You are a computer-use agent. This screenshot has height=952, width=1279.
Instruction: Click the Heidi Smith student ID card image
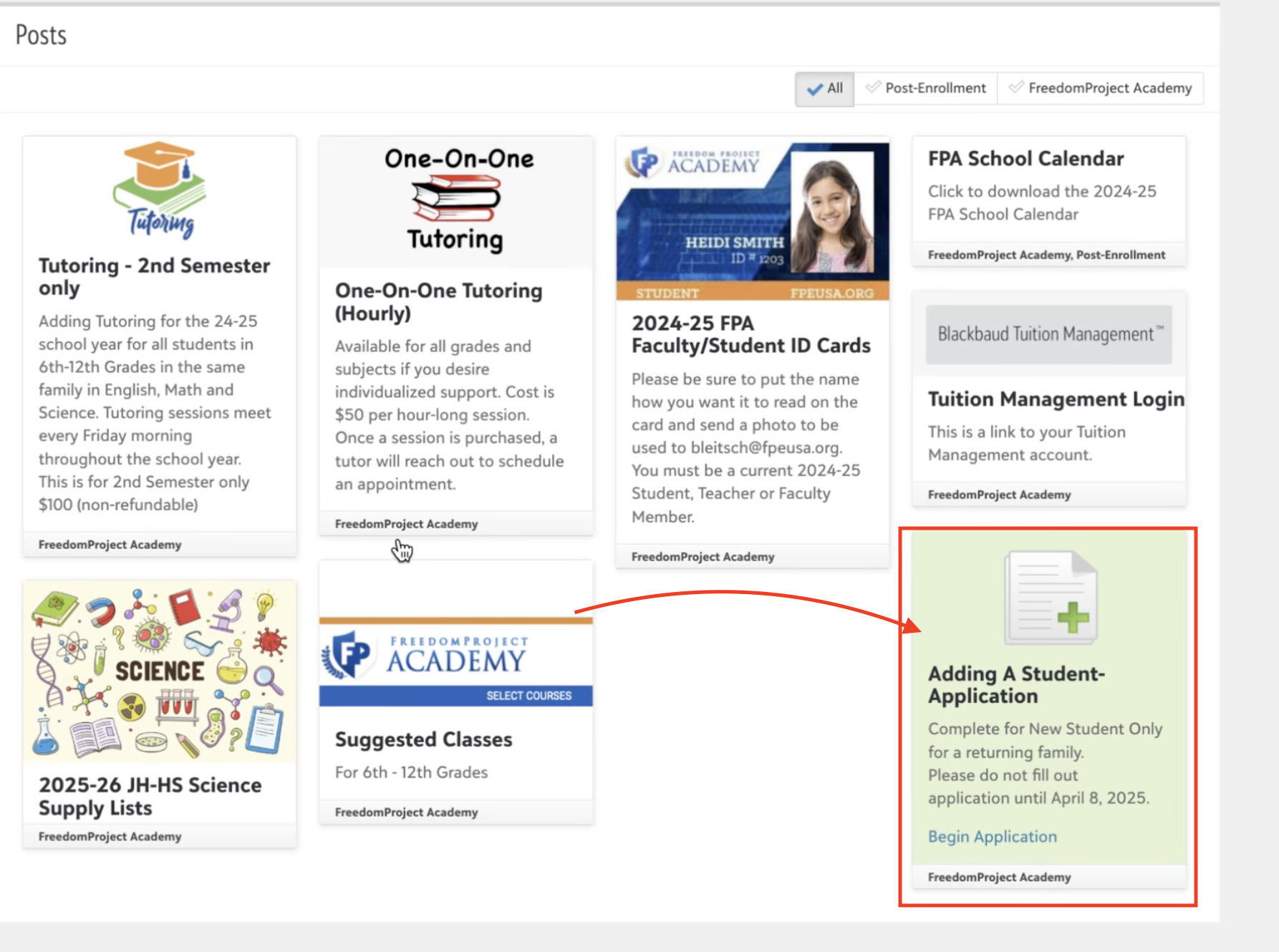(x=753, y=220)
